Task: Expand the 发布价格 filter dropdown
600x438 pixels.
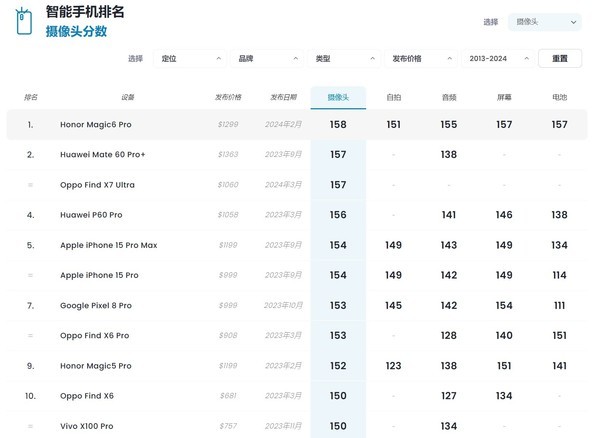Action: (421, 59)
